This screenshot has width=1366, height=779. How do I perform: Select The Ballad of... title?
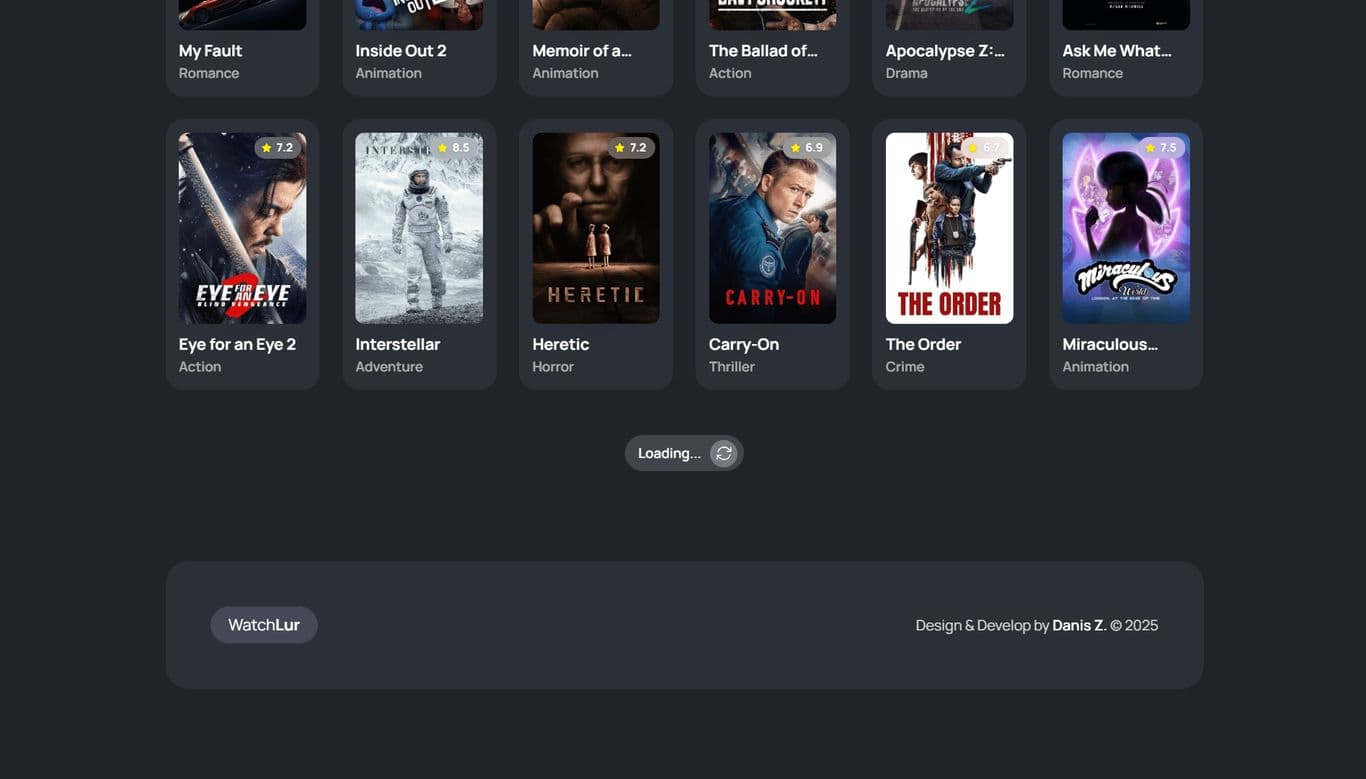click(763, 50)
